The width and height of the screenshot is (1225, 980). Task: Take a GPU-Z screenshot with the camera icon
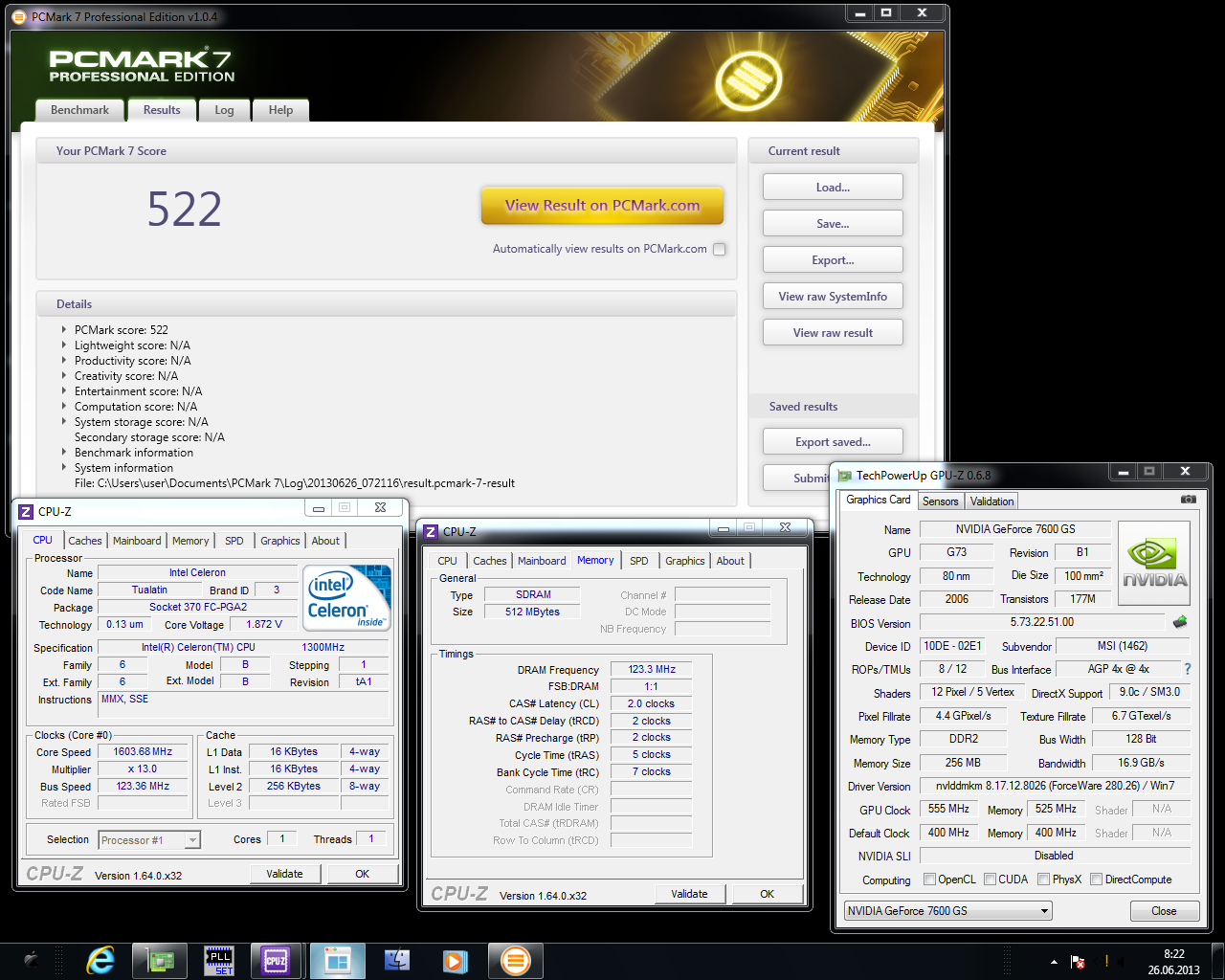[1188, 500]
